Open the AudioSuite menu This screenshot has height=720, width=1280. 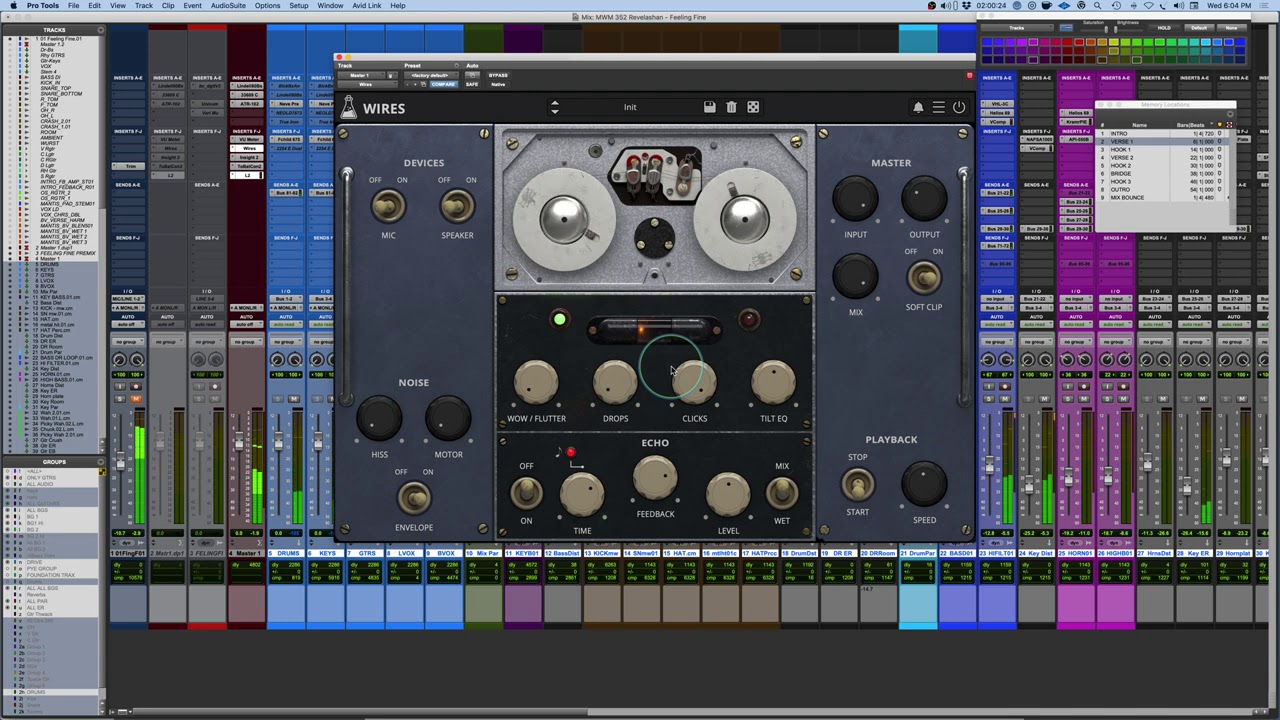pos(228,5)
